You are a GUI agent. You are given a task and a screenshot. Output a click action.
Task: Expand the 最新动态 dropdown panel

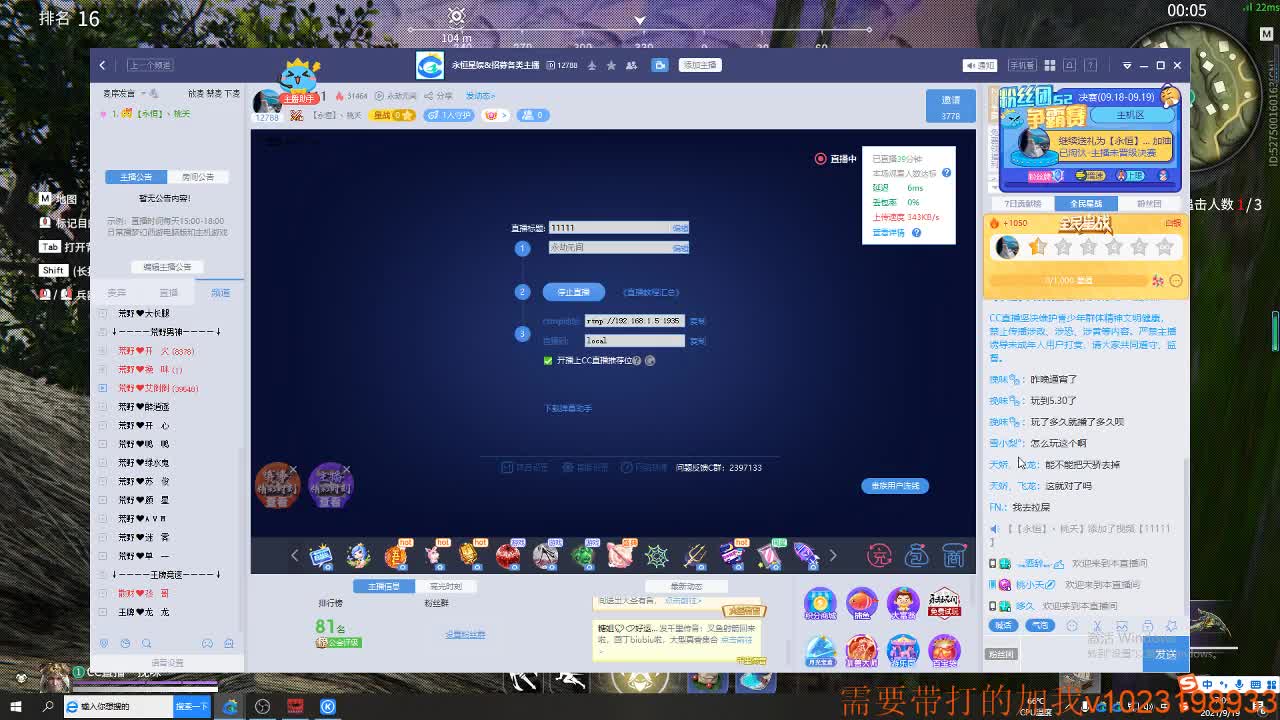pos(686,586)
